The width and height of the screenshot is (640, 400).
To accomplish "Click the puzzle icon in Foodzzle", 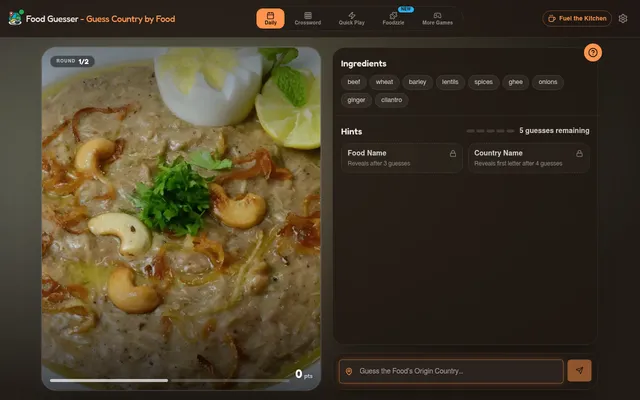I will (x=393, y=16).
